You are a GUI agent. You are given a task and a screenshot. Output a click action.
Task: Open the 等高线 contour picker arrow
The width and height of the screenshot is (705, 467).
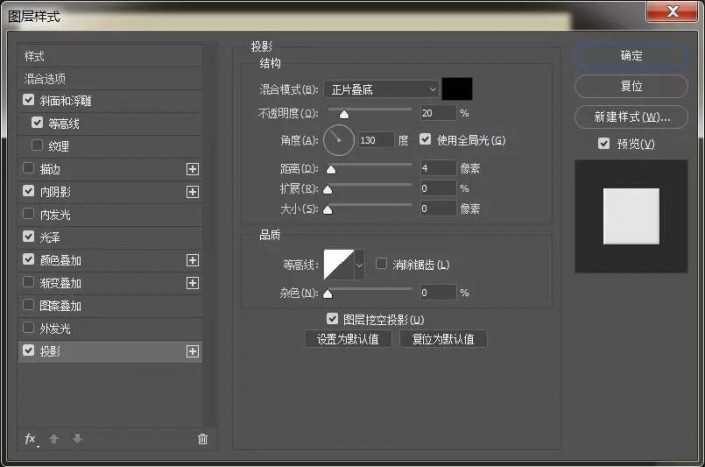[360, 264]
